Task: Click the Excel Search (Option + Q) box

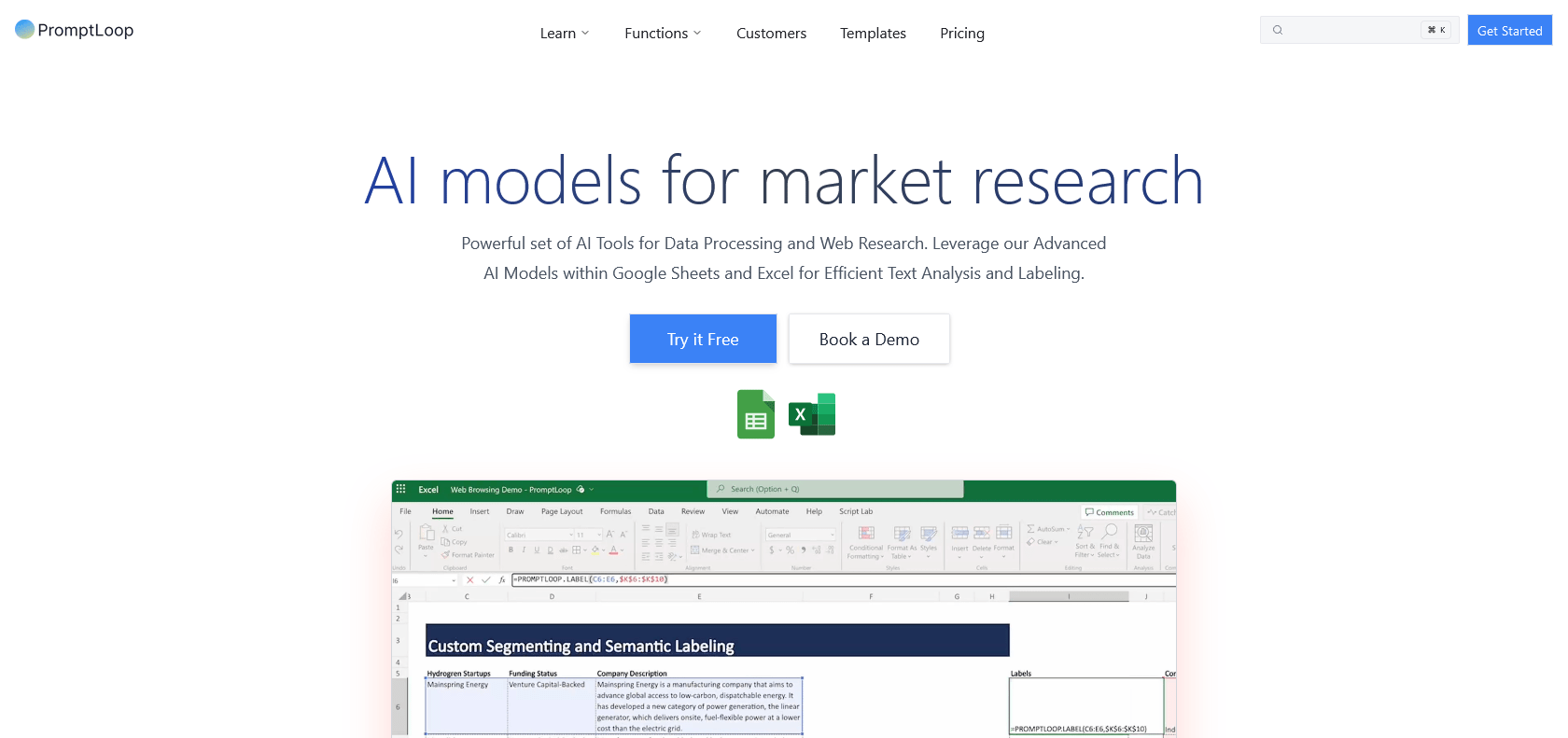Action: click(835, 489)
